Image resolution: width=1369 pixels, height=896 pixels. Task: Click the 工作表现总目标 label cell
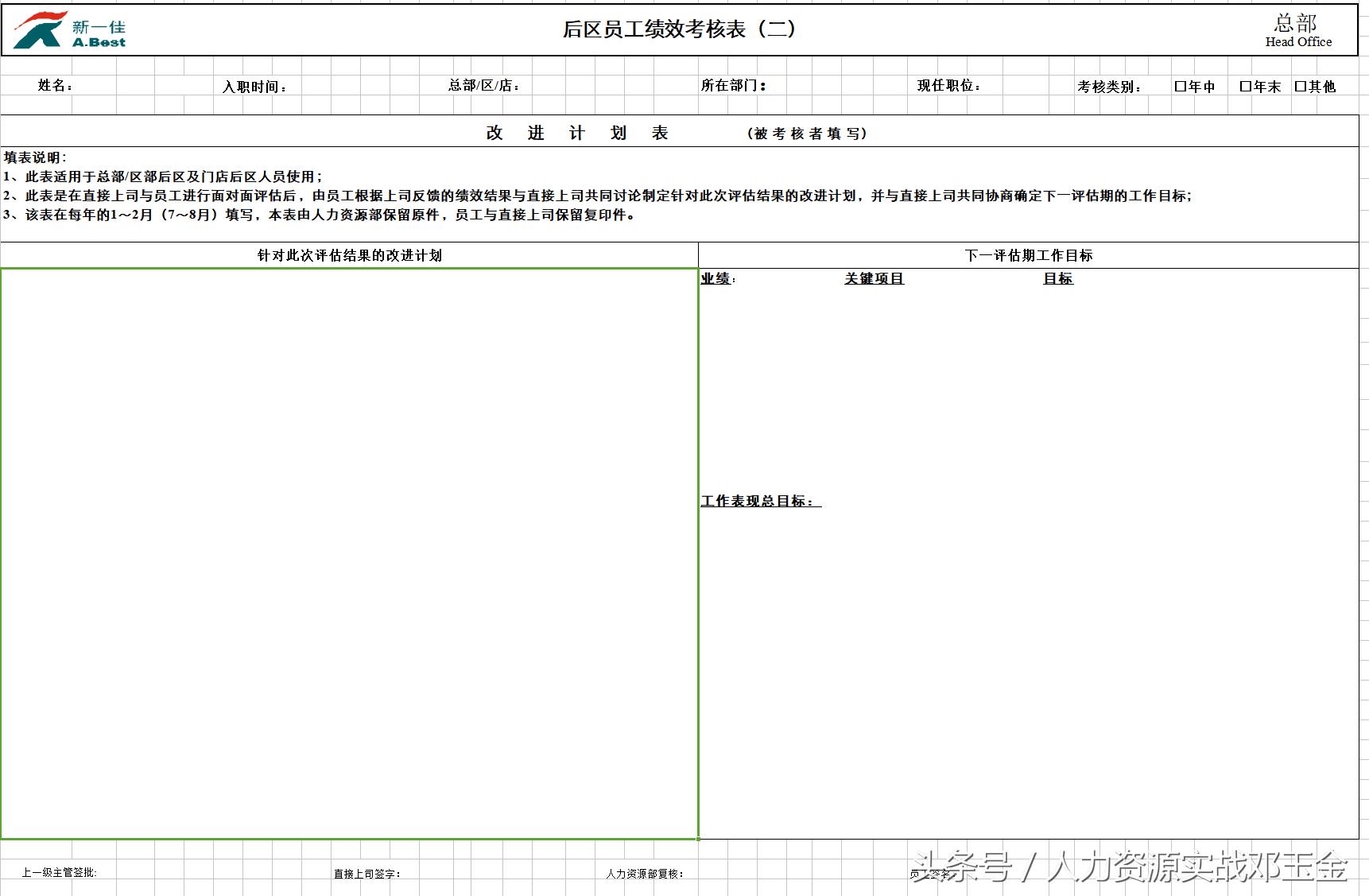(x=758, y=501)
